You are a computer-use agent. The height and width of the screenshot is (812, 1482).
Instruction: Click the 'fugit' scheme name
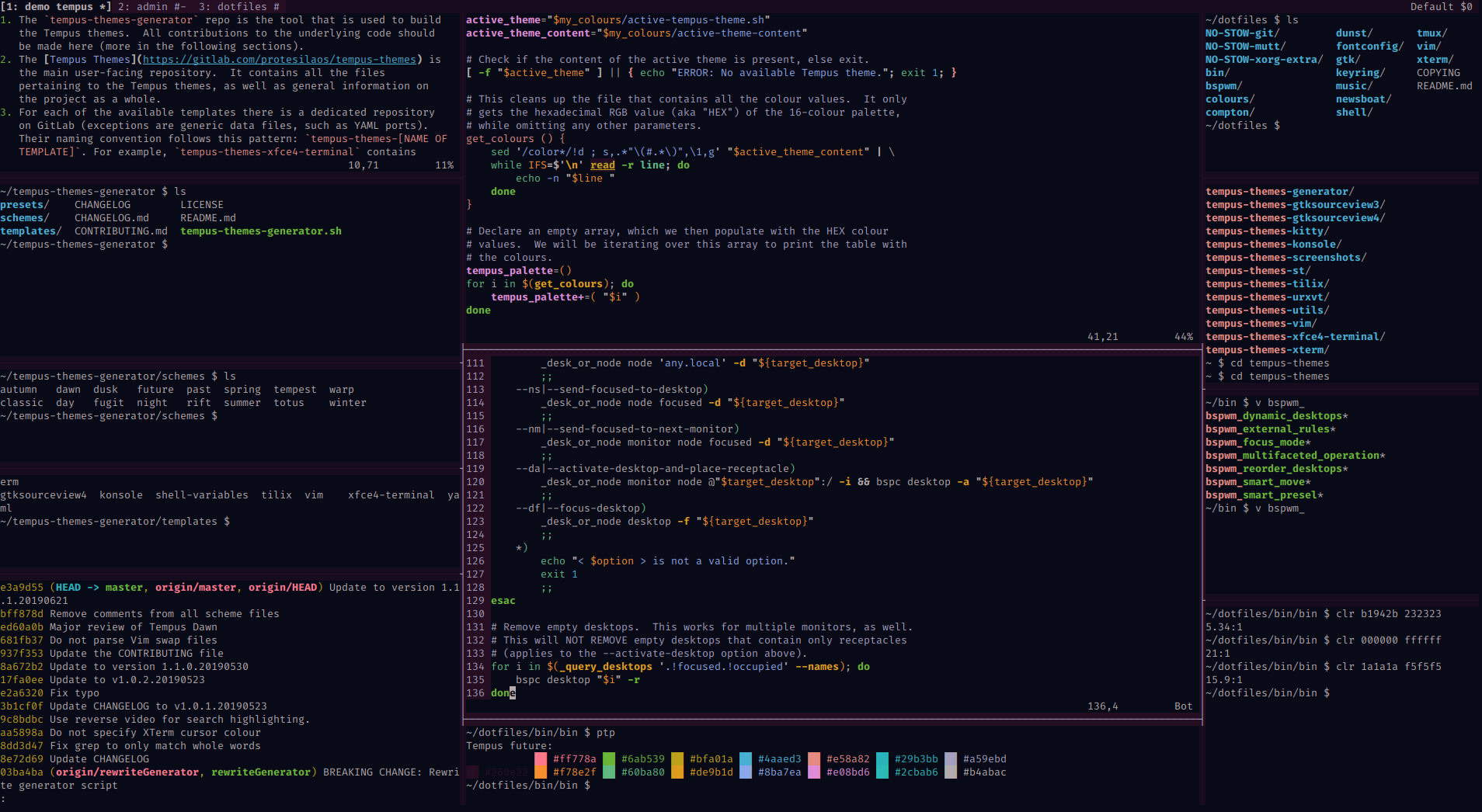pos(109,403)
